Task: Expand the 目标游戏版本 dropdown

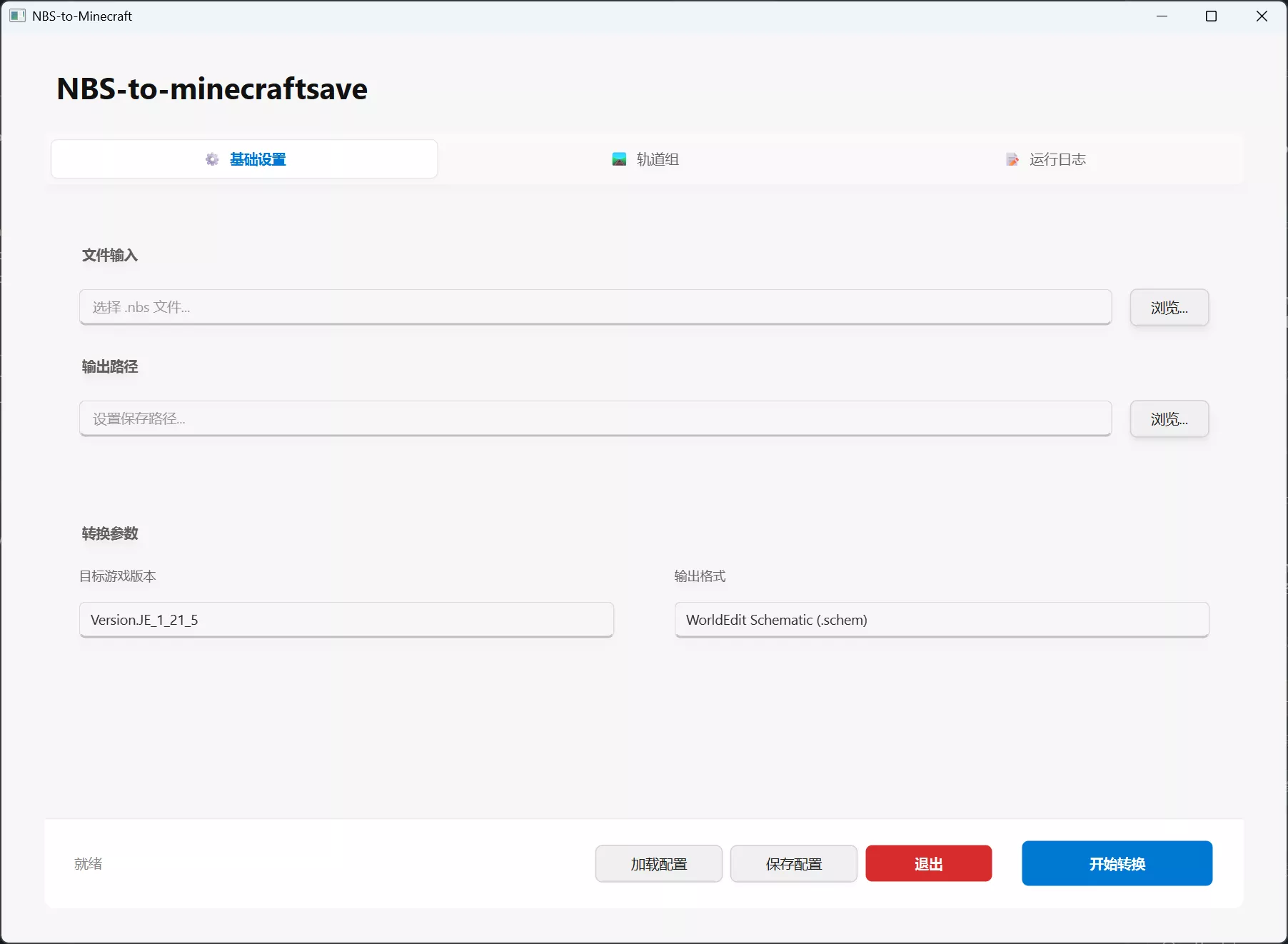Action: [346, 620]
